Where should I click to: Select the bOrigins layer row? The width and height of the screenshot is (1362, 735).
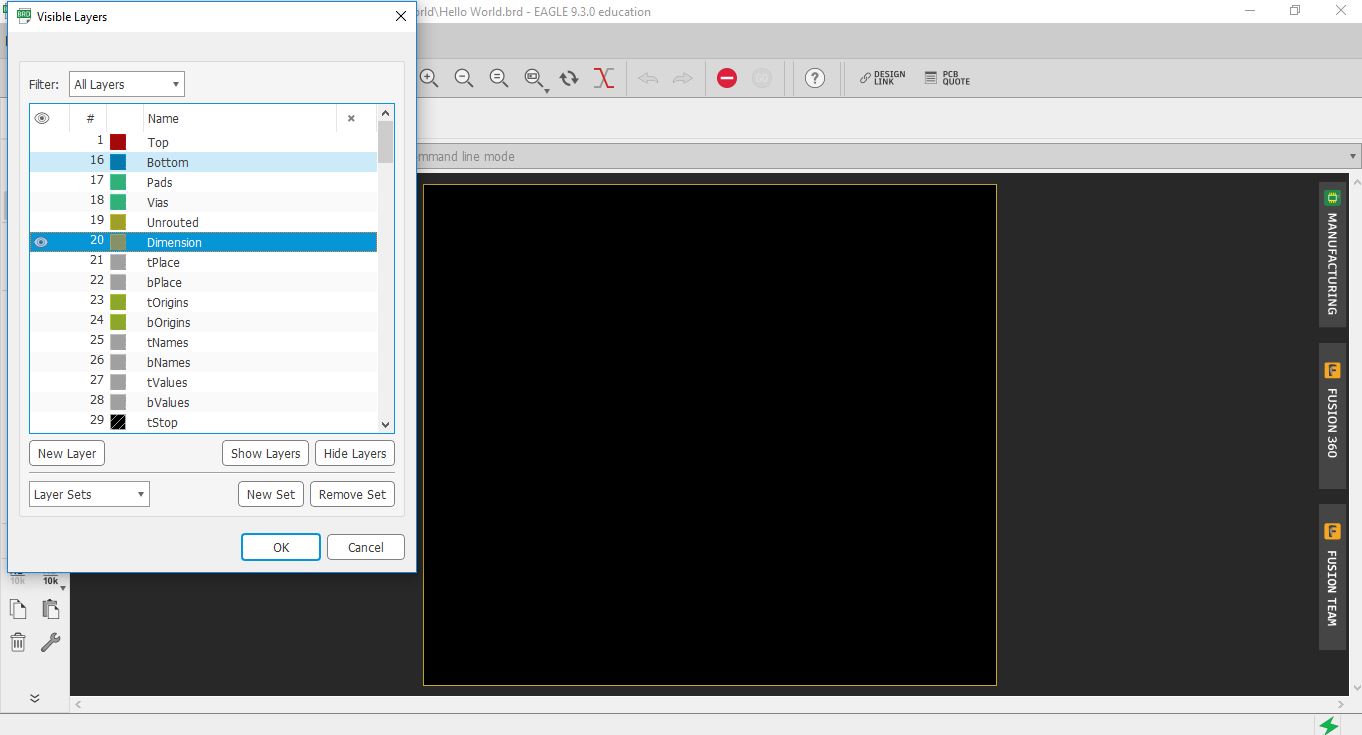pos(203,322)
